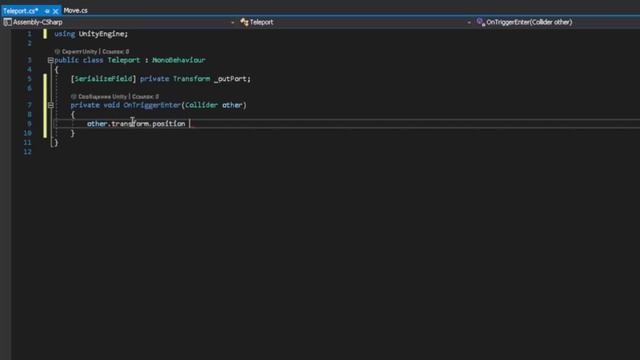The height and width of the screenshot is (360, 640).
Task: Click line number 12 in the gutter
Action: 27,152
